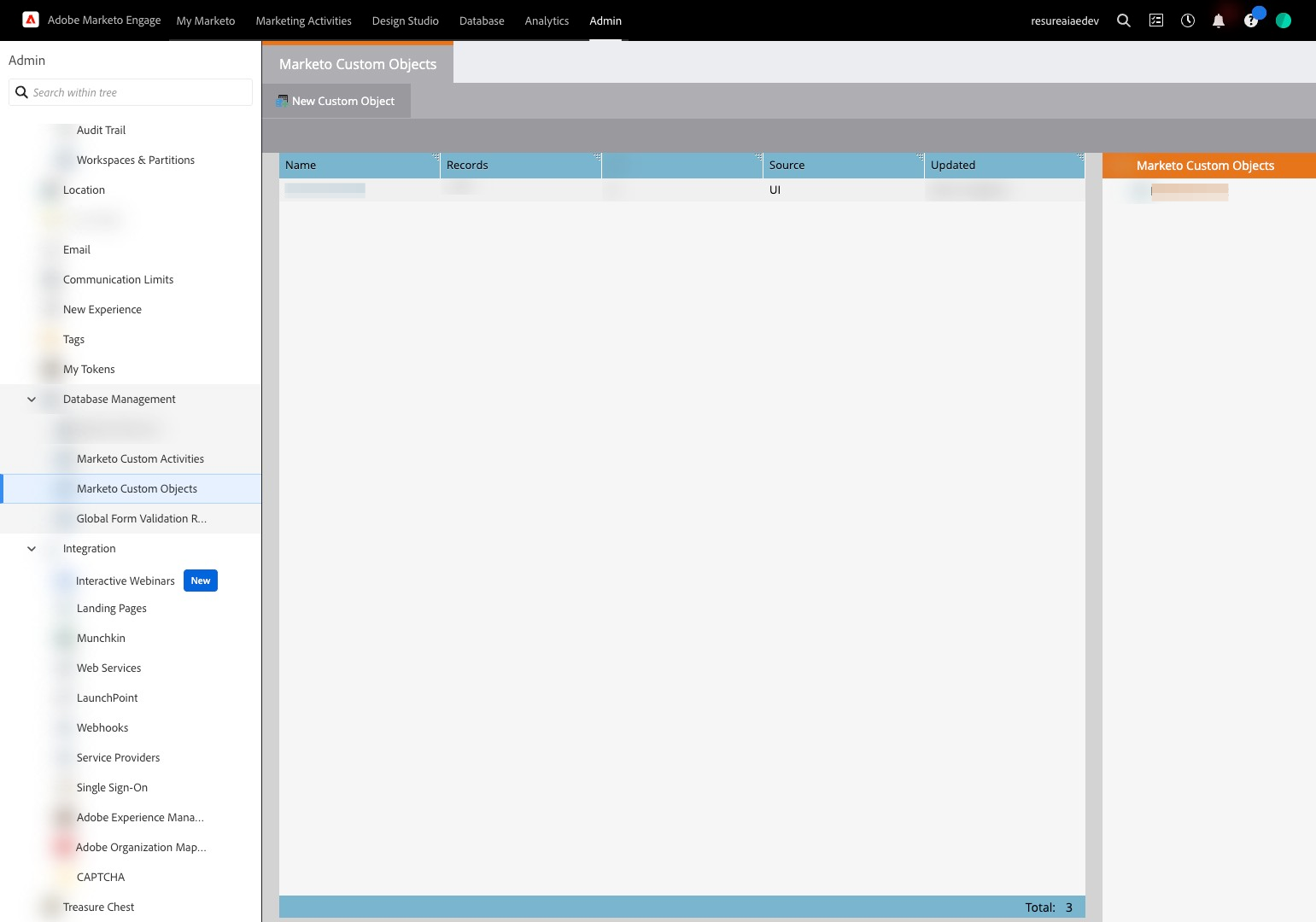Open Tags in admin tree
Image resolution: width=1316 pixels, height=922 pixels.
[73, 339]
